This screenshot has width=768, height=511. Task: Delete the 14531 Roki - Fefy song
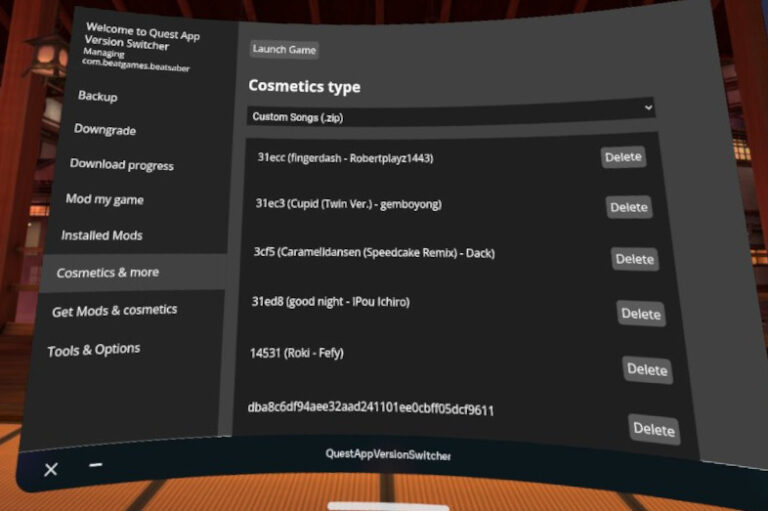coord(647,370)
